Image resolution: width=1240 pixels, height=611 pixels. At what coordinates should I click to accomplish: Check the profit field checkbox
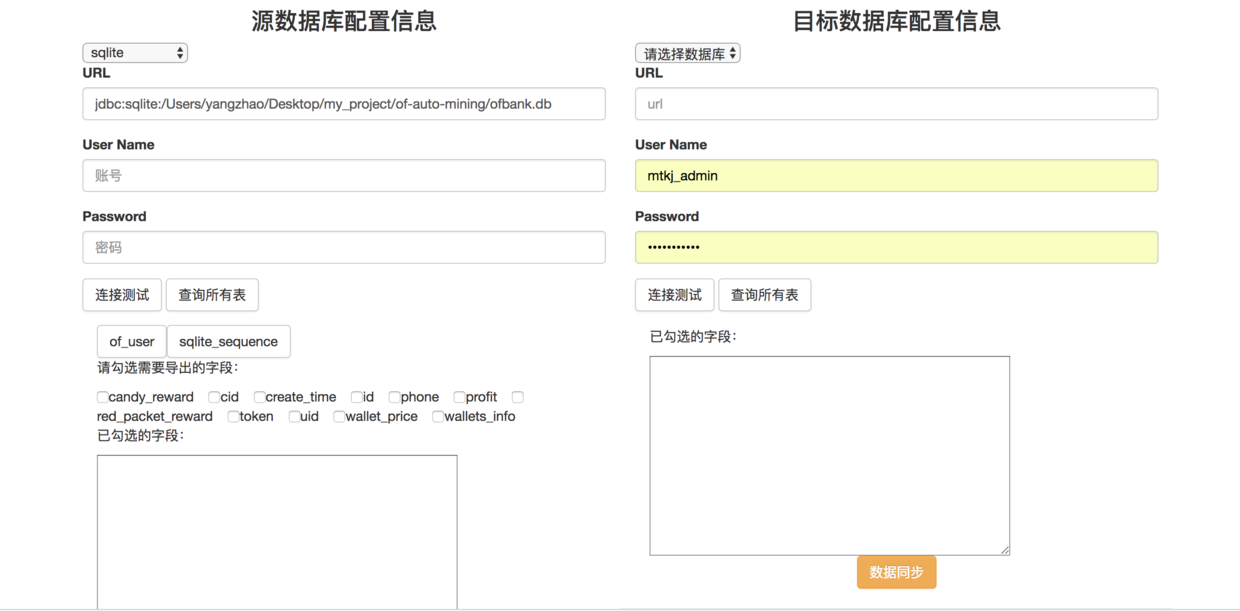(x=459, y=397)
